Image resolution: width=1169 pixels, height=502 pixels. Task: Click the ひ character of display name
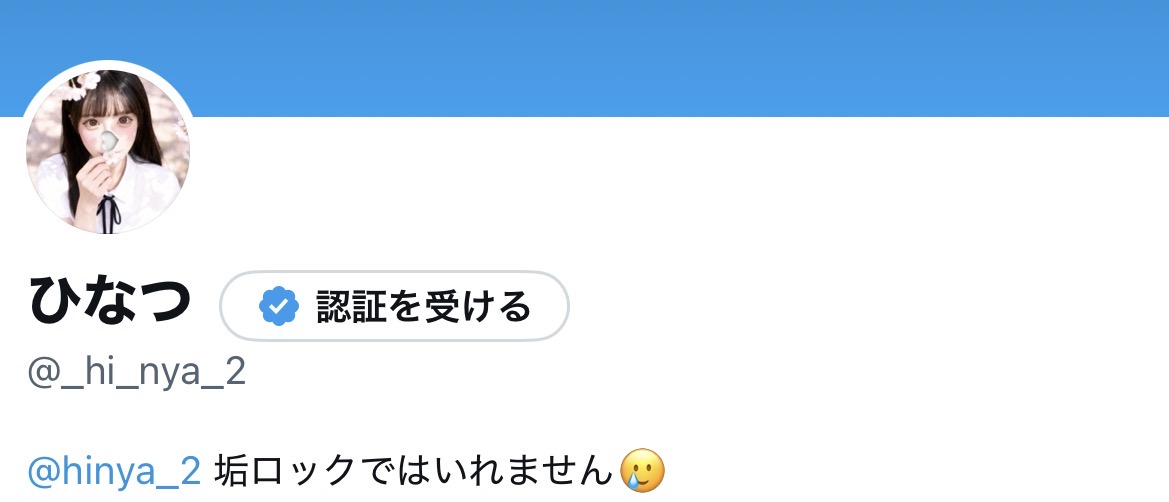click(54, 301)
